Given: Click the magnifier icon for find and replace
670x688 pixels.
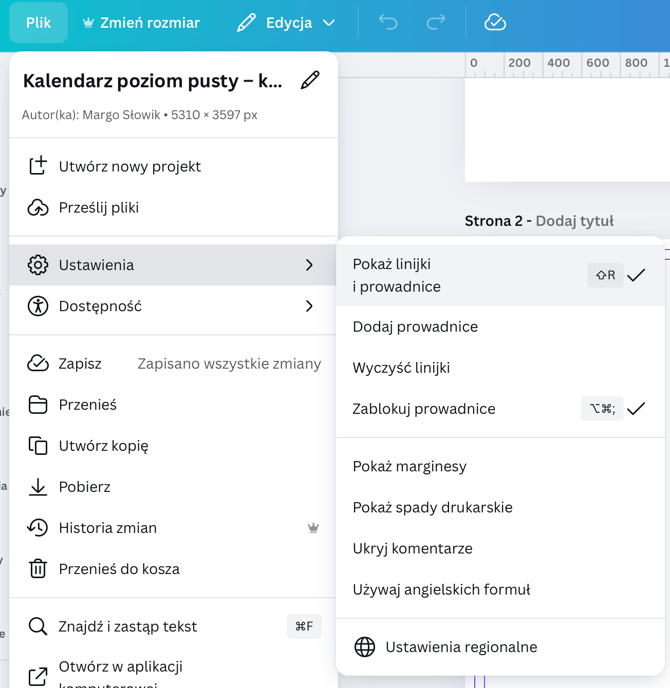Looking at the screenshot, I should tap(38, 627).
